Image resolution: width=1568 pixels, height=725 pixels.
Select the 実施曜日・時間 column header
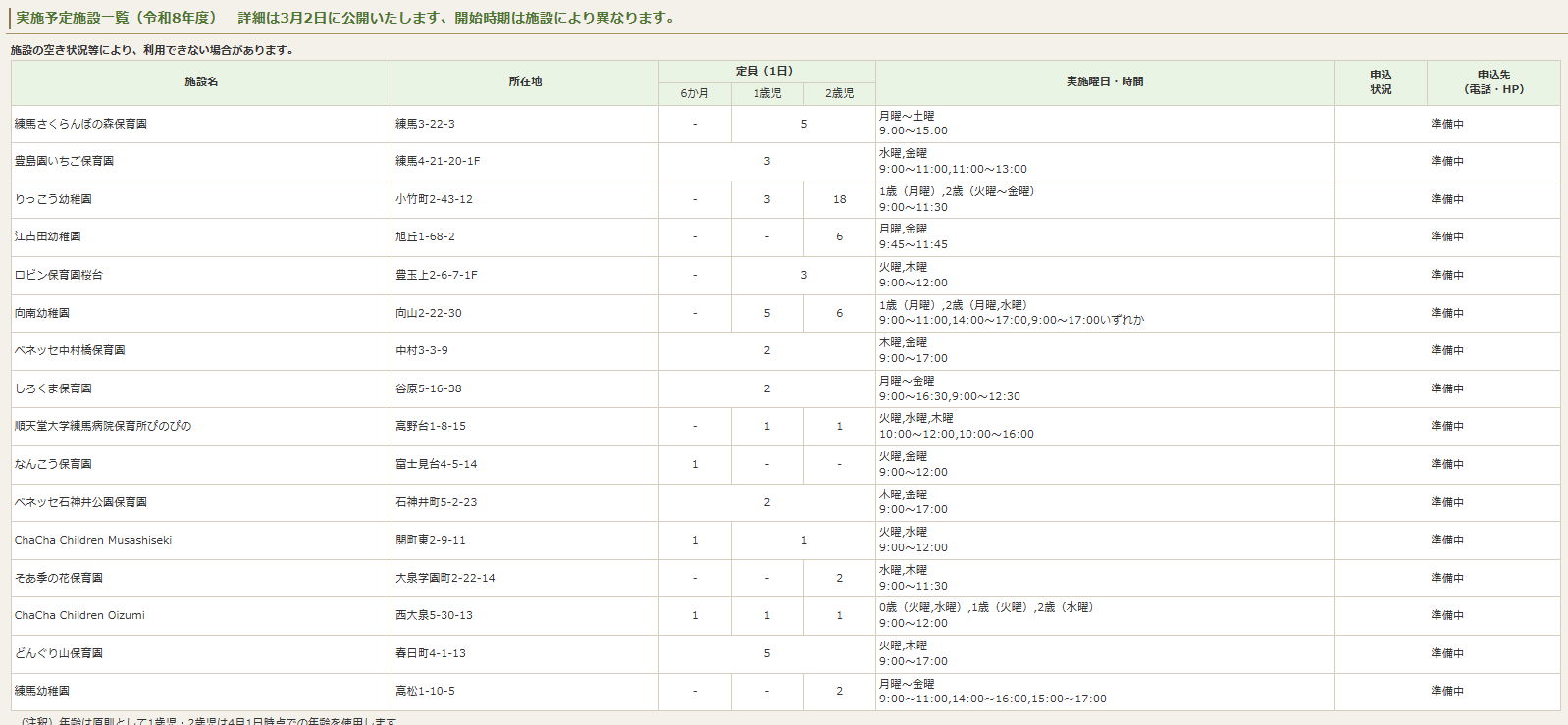point(1104,82)
